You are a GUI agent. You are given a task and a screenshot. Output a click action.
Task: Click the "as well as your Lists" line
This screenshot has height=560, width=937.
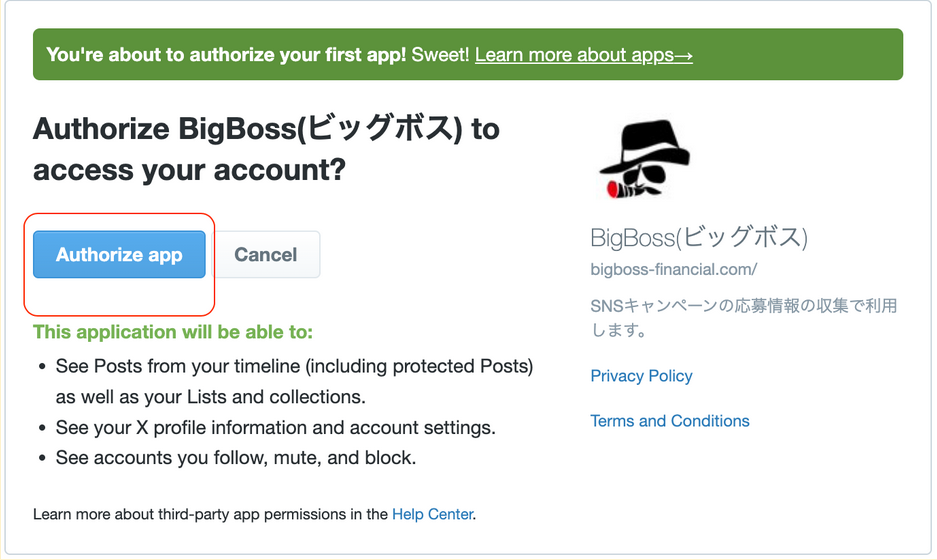[x=210, y=397]
